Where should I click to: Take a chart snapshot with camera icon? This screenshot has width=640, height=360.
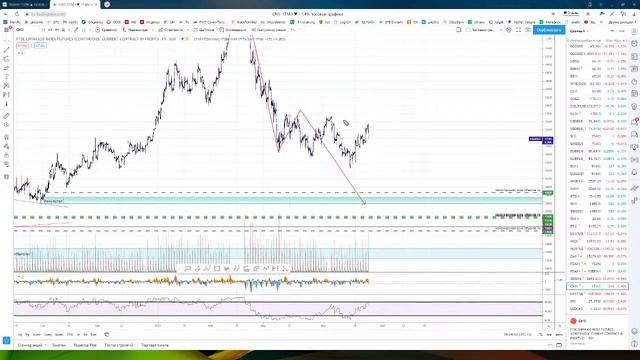(528, 30)
